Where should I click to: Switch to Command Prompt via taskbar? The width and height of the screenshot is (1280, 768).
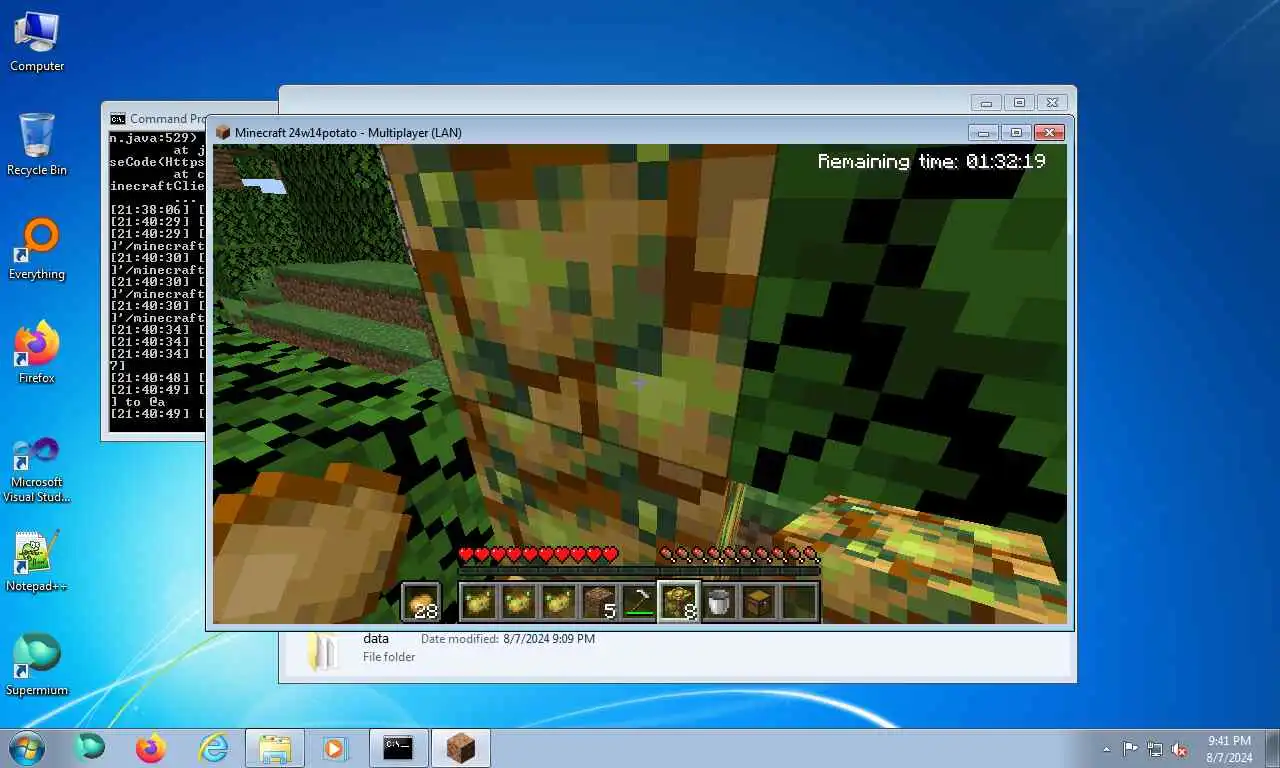point(398,748)
